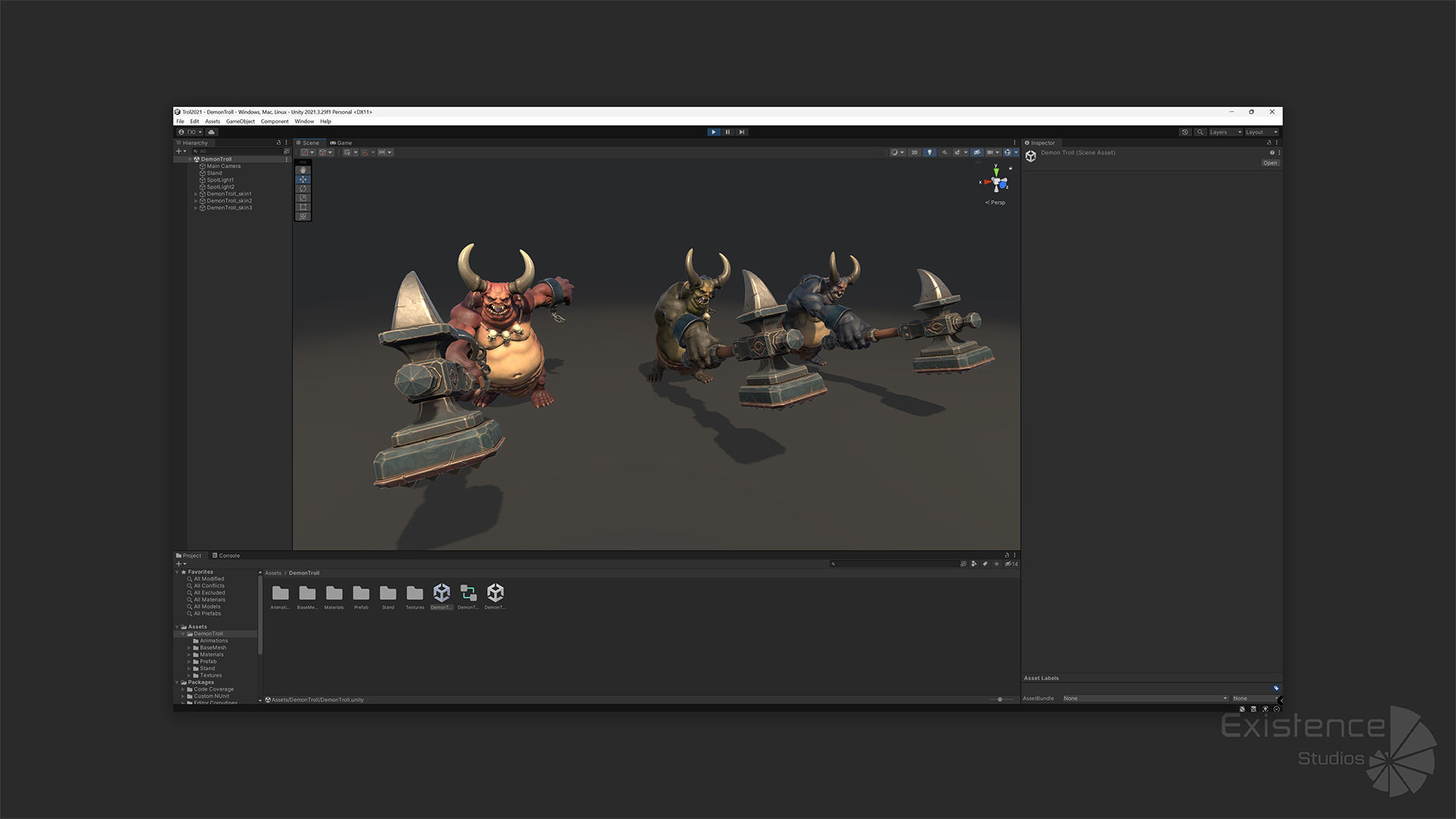Select the Scale tool

pyautogui.click(x=303, y=198)
